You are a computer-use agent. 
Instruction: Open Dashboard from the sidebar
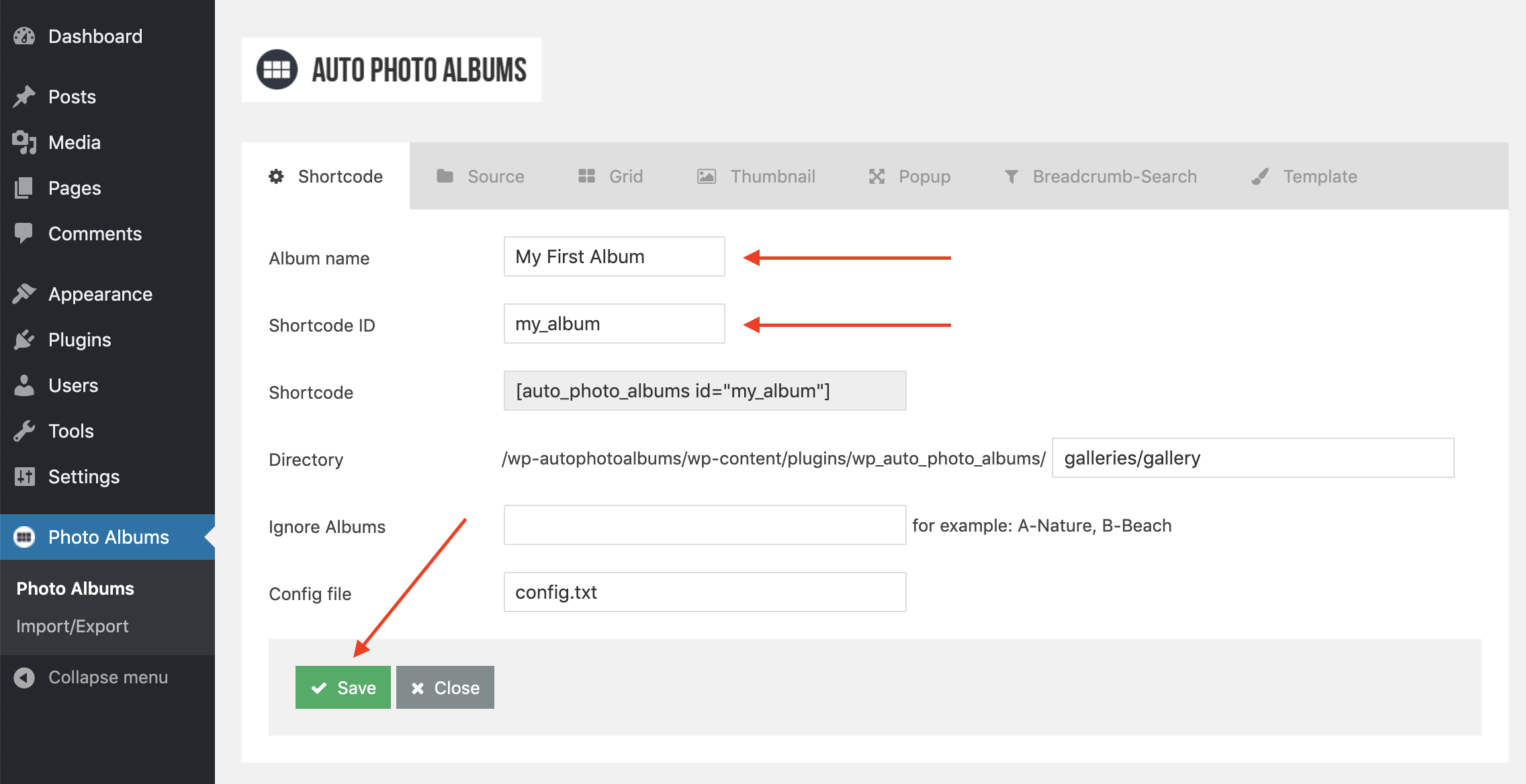pos(107,36)
